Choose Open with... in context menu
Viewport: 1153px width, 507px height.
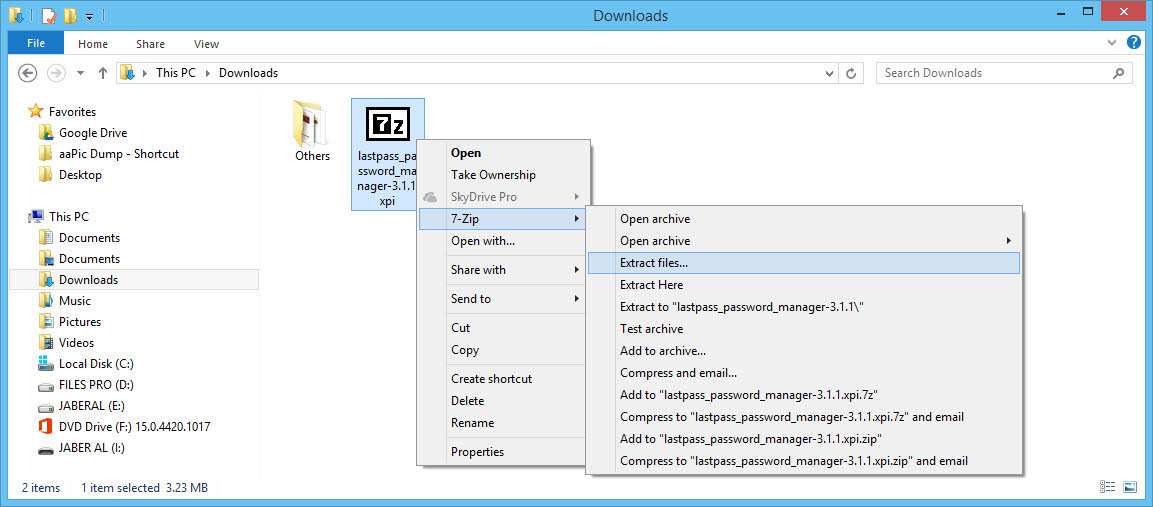[x=504, y=241]
